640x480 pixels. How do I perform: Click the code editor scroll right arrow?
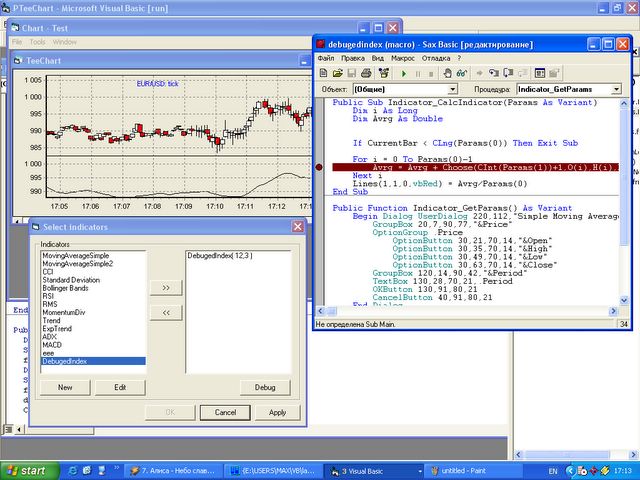(x=613, y=311)
